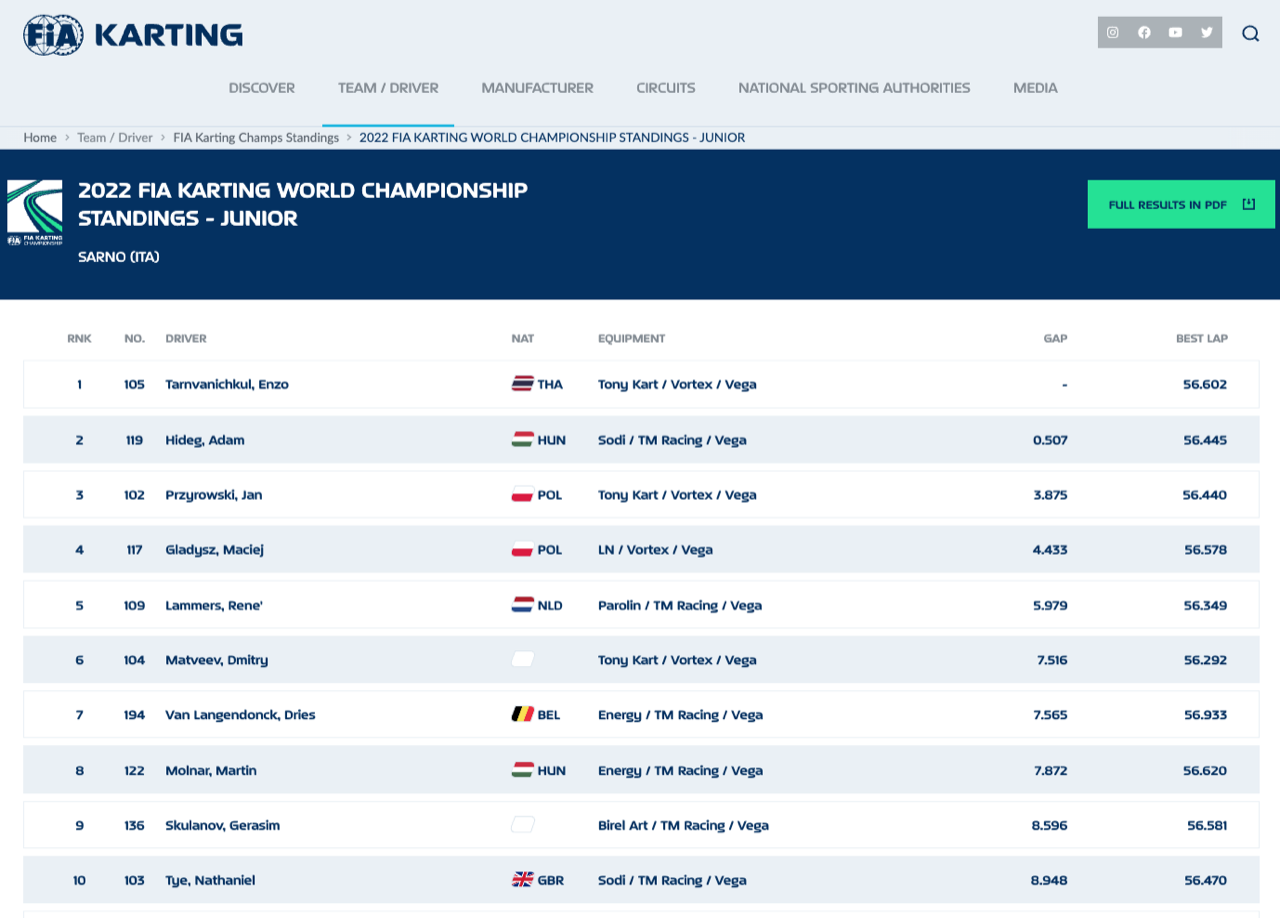Viewport: 1280px width, 918px height.
Task: Click the FIA Karting logo
Action: (x=133, y=35)
